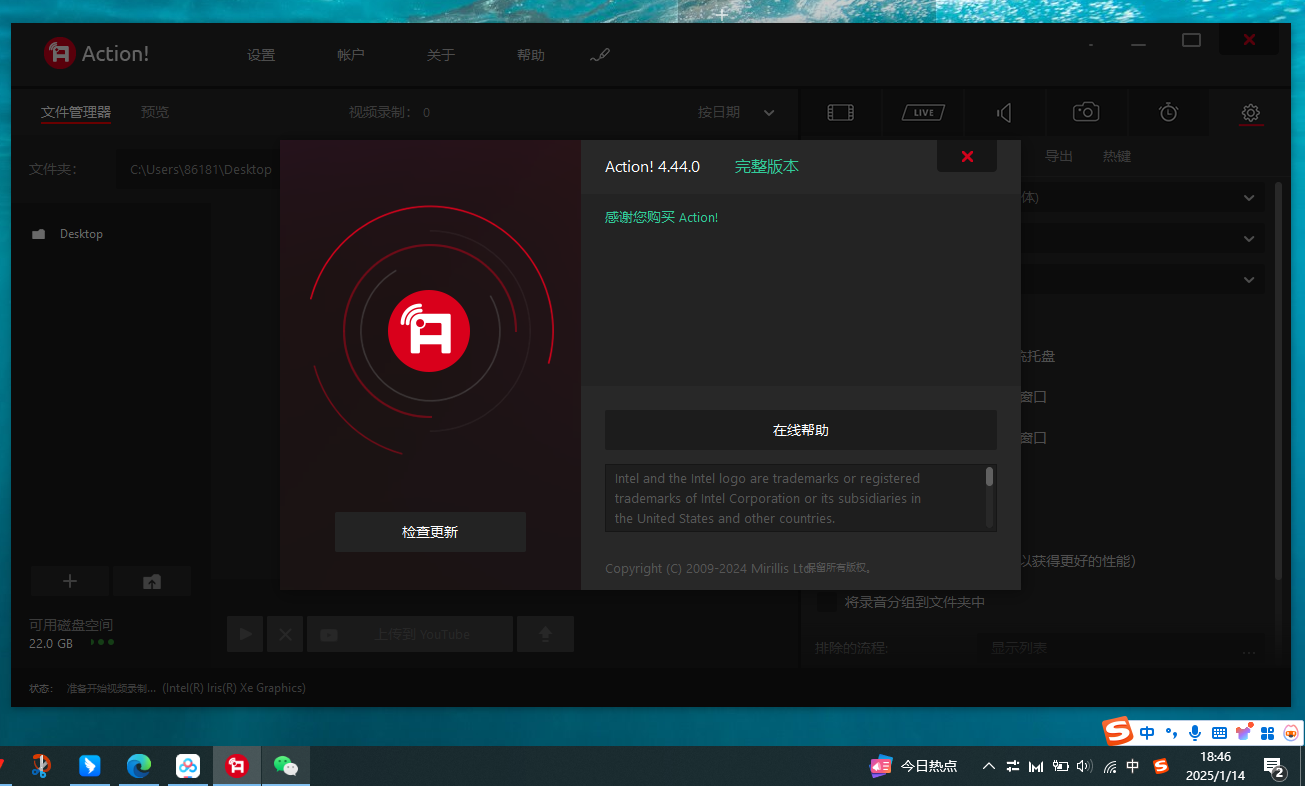This screenshot has height=786, width=1305.
Task: Open the screenshot camera tab
Action: pos(1086,112)
